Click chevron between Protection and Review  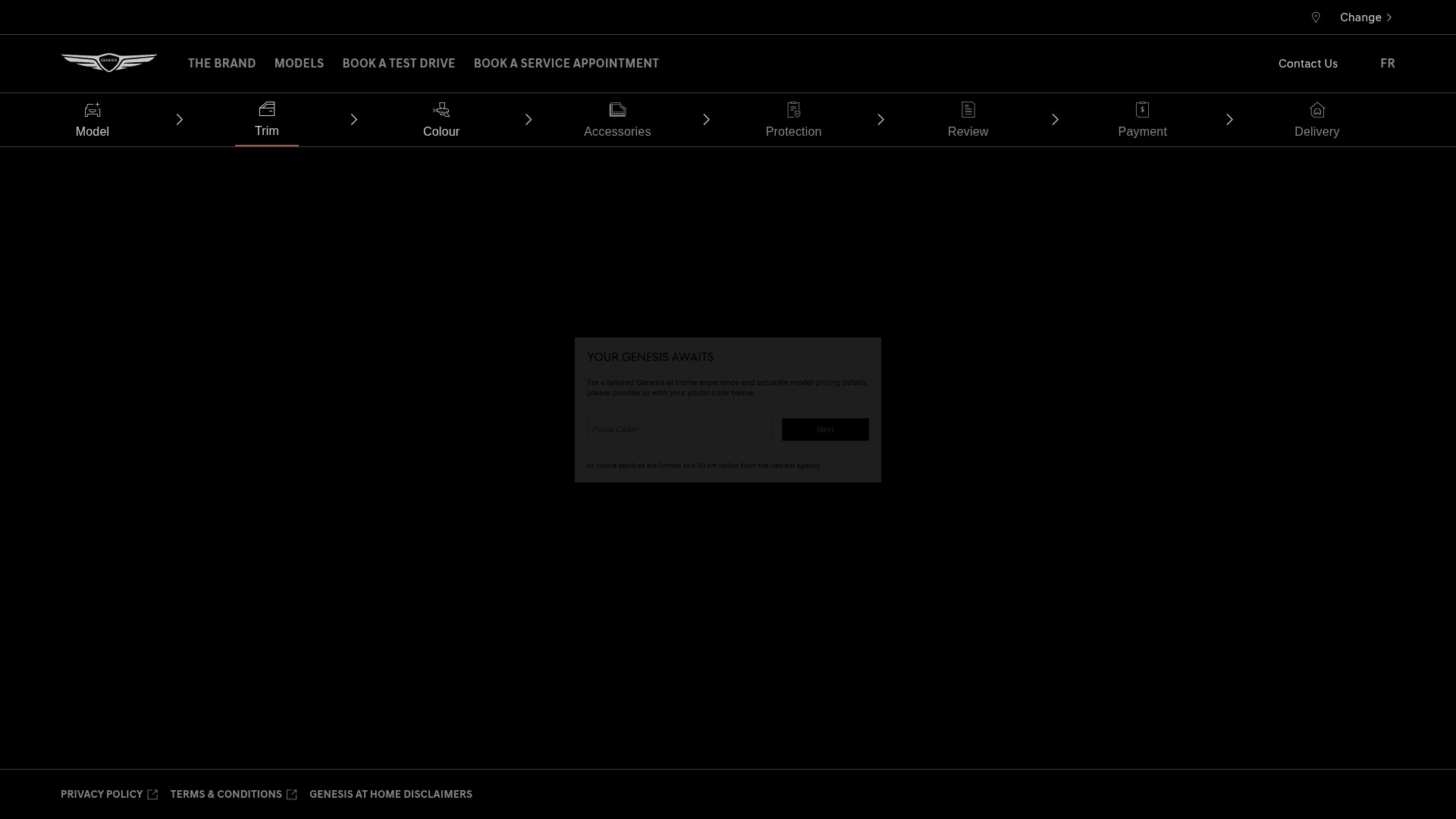[x=880, y=120]
